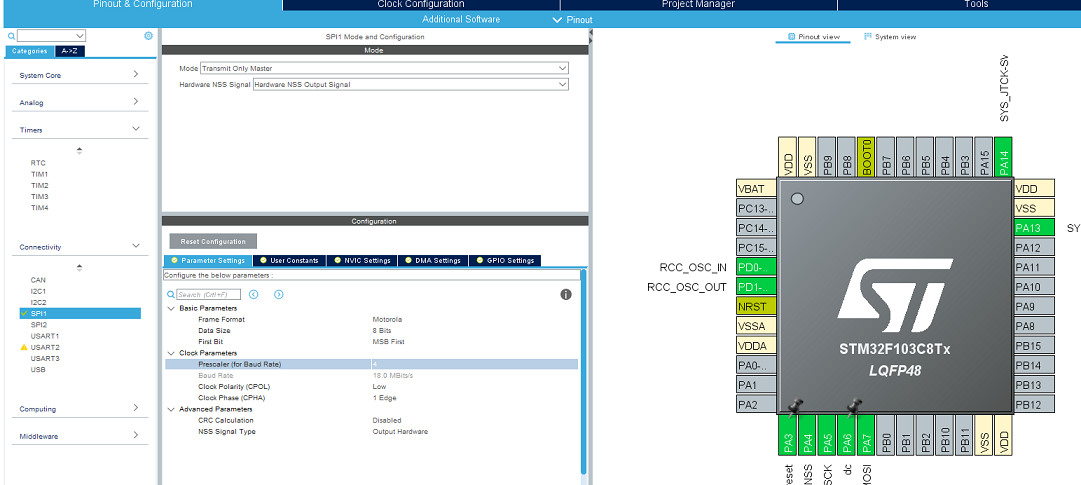Select the Prescaler (for Baud Rate) row
This screenshot has height=485, width=1081.
[x=372, y=364]
